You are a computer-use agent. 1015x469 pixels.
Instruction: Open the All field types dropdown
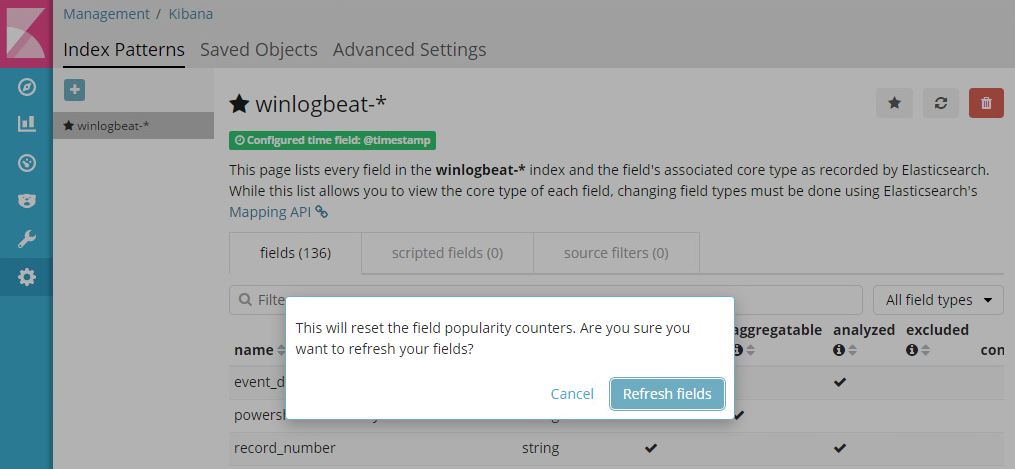click(938, 300)
